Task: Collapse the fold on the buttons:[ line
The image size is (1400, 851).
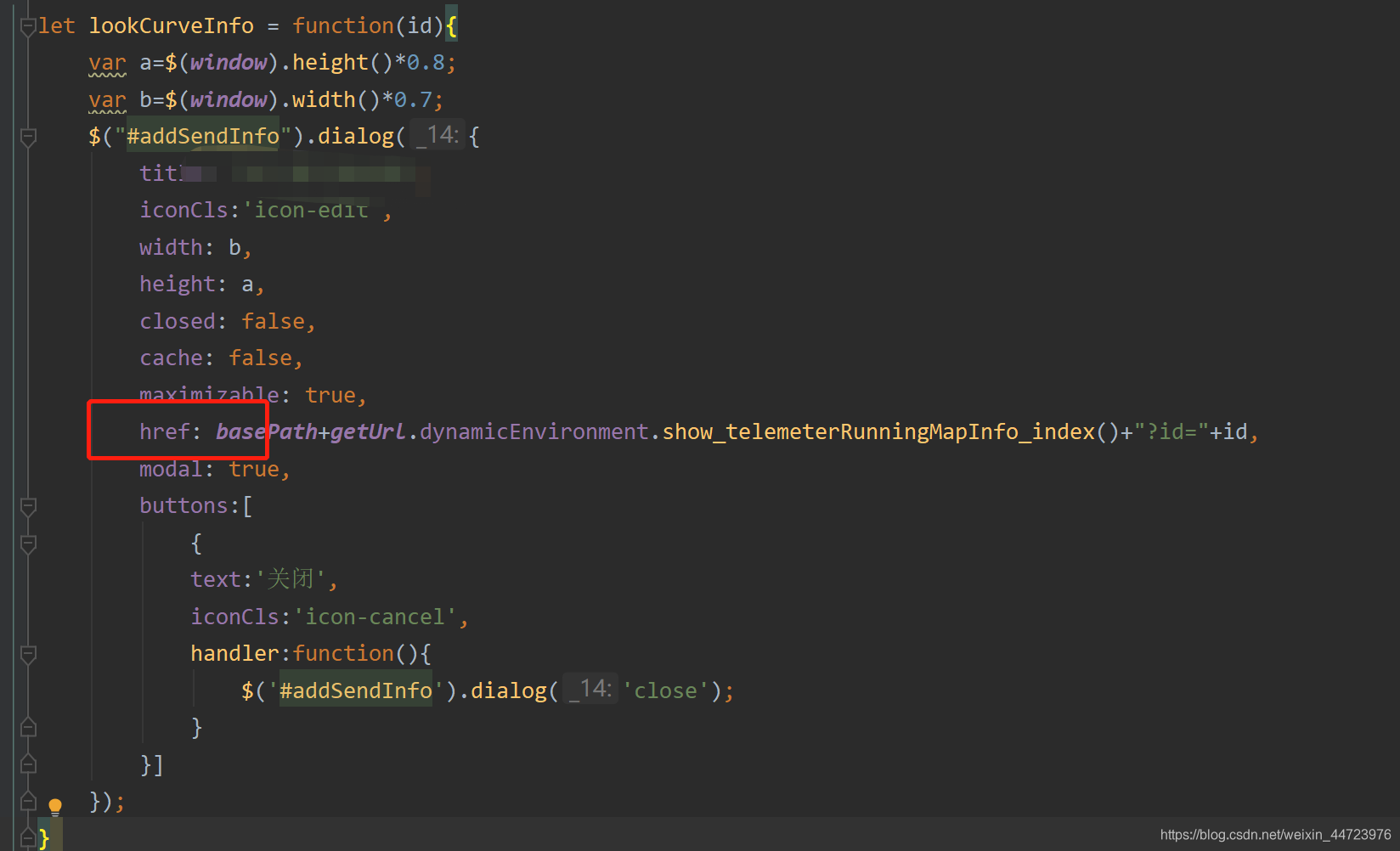Action: coord(28,507)
